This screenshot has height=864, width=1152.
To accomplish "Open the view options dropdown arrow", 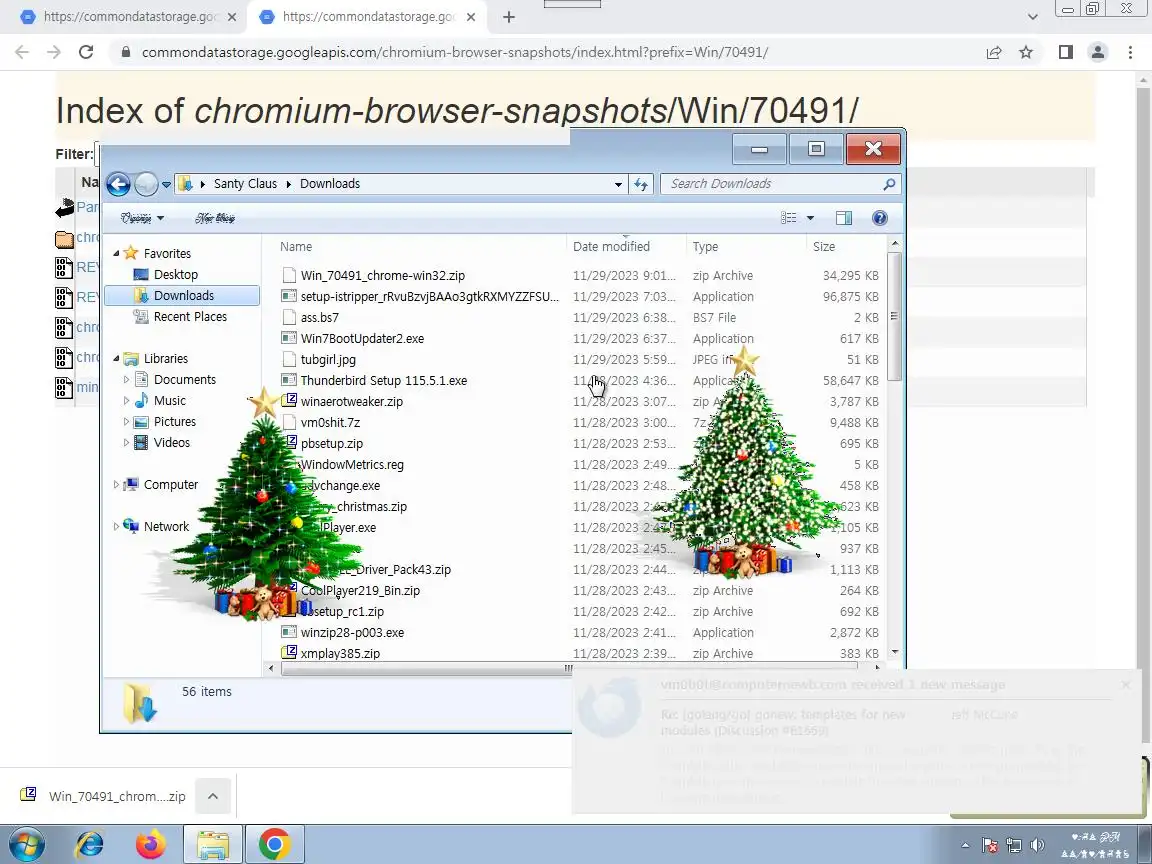I will [x=810, y=218].
